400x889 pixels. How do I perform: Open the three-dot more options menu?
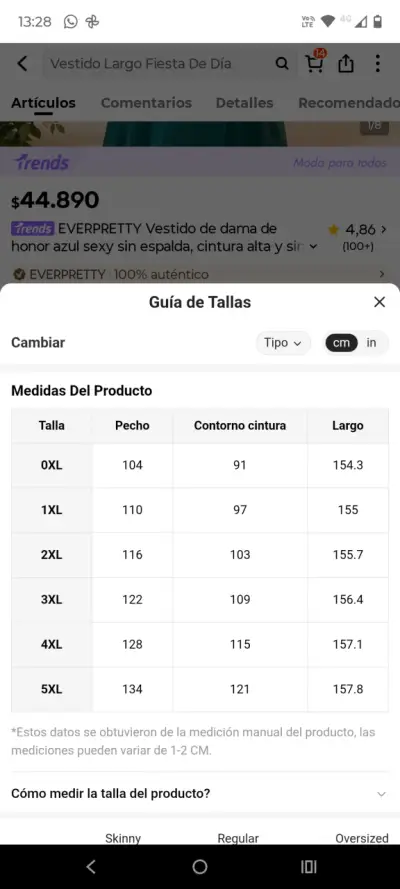pos(377,64)
